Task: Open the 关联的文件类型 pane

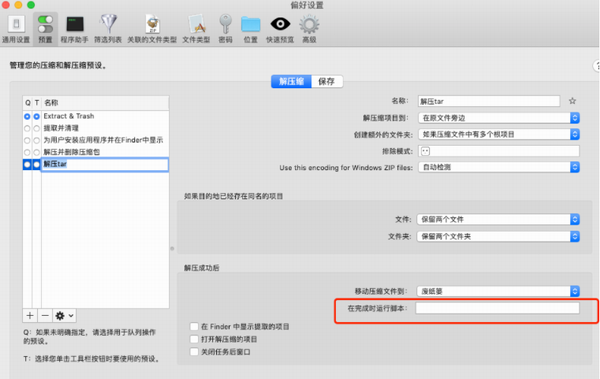Action: (x=152, y=29)
